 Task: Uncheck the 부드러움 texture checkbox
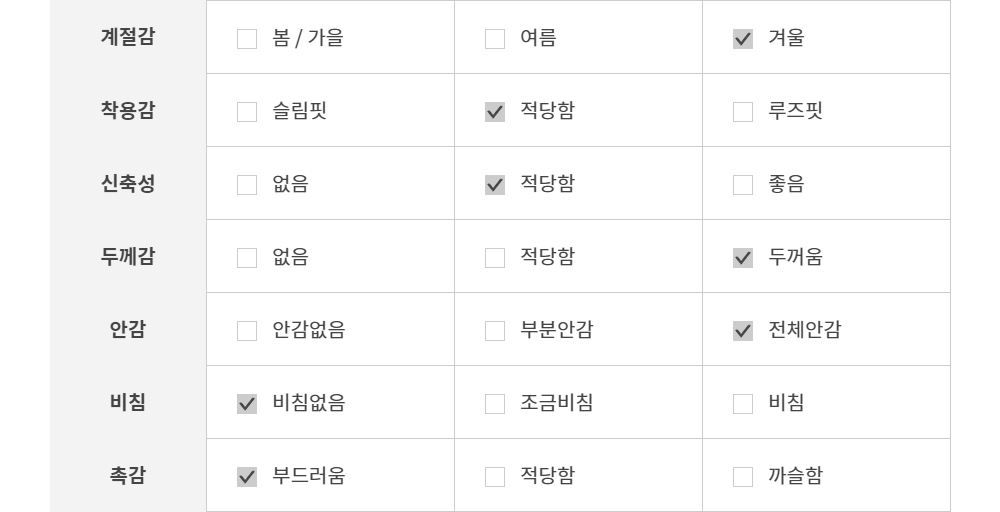(x=247, y=477)
